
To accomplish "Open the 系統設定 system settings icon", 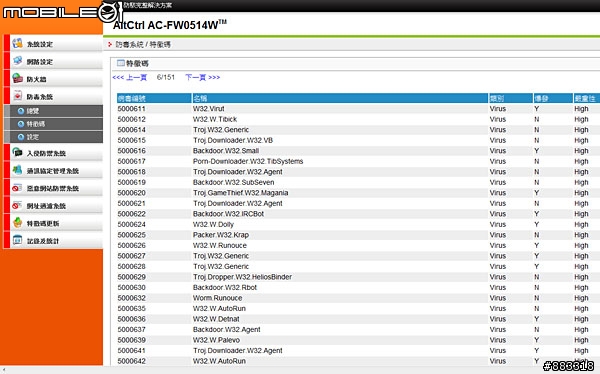I will 17,43.
